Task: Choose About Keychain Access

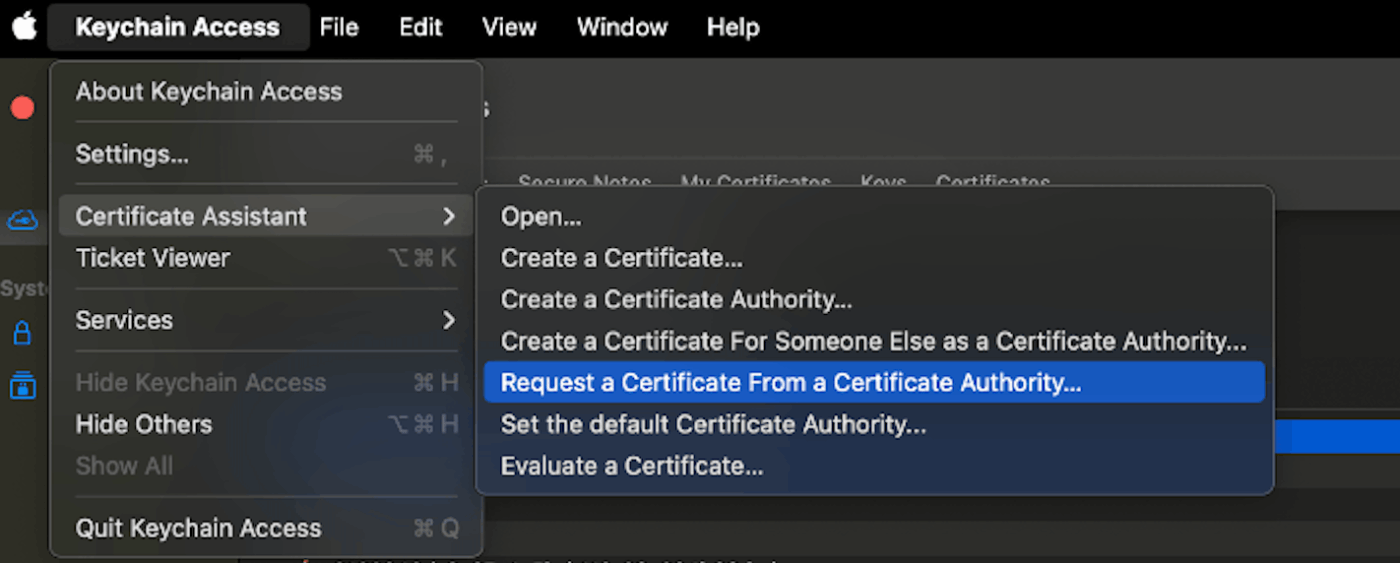Action: coord(266,92)
